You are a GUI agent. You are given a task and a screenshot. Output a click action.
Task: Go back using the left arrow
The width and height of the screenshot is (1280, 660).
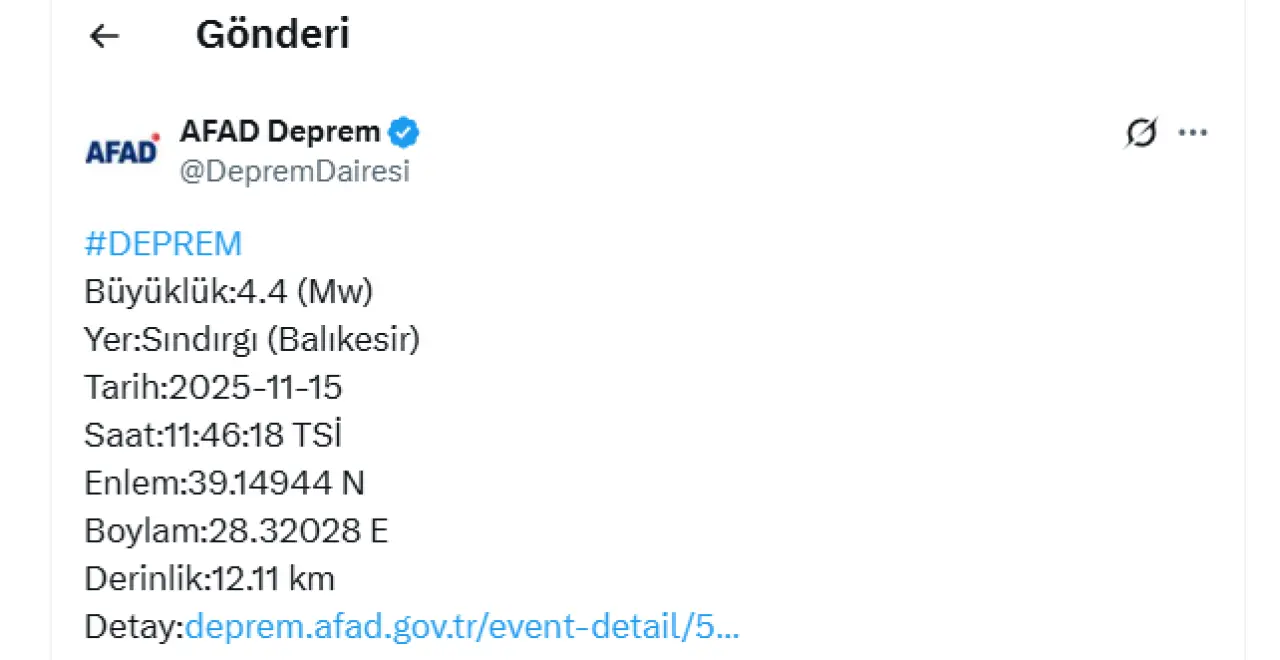click(104, 36)
